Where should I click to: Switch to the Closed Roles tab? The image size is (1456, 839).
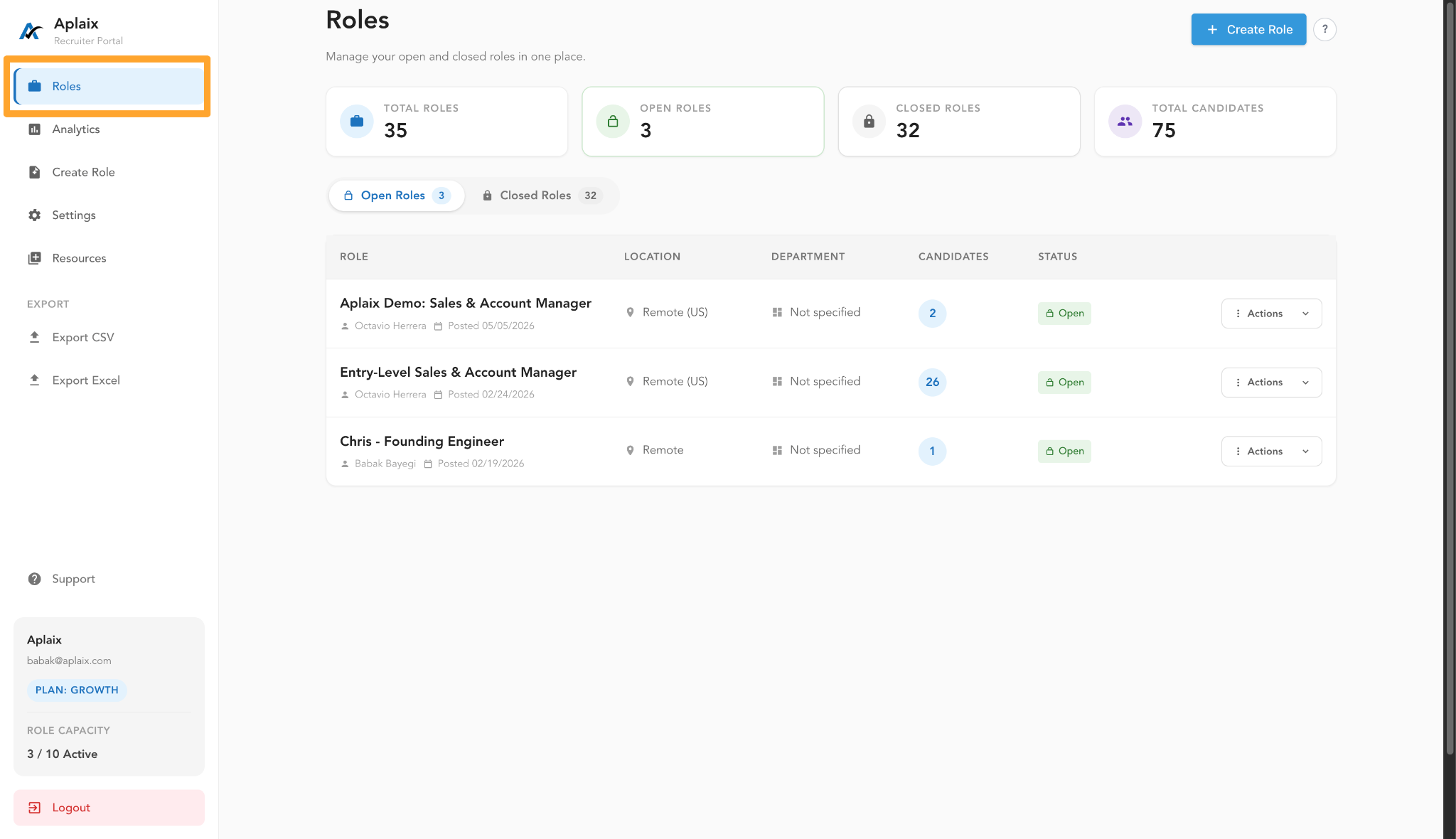coord(542,196)
